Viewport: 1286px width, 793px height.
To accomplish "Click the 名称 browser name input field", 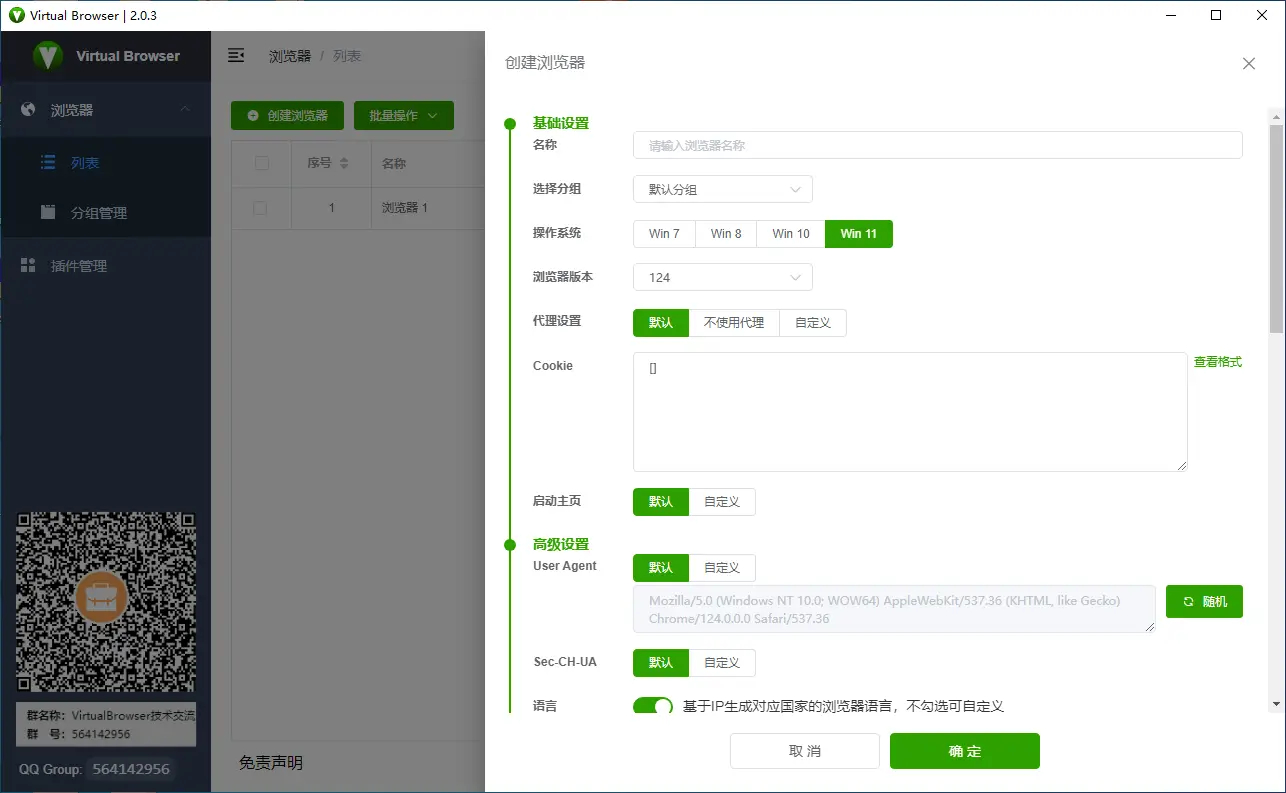I will coord(937,145).
